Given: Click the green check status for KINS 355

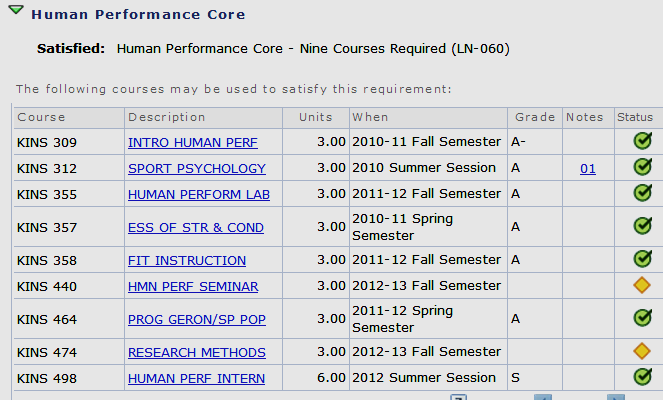Looking at the screenshot, I should point(642,194).
